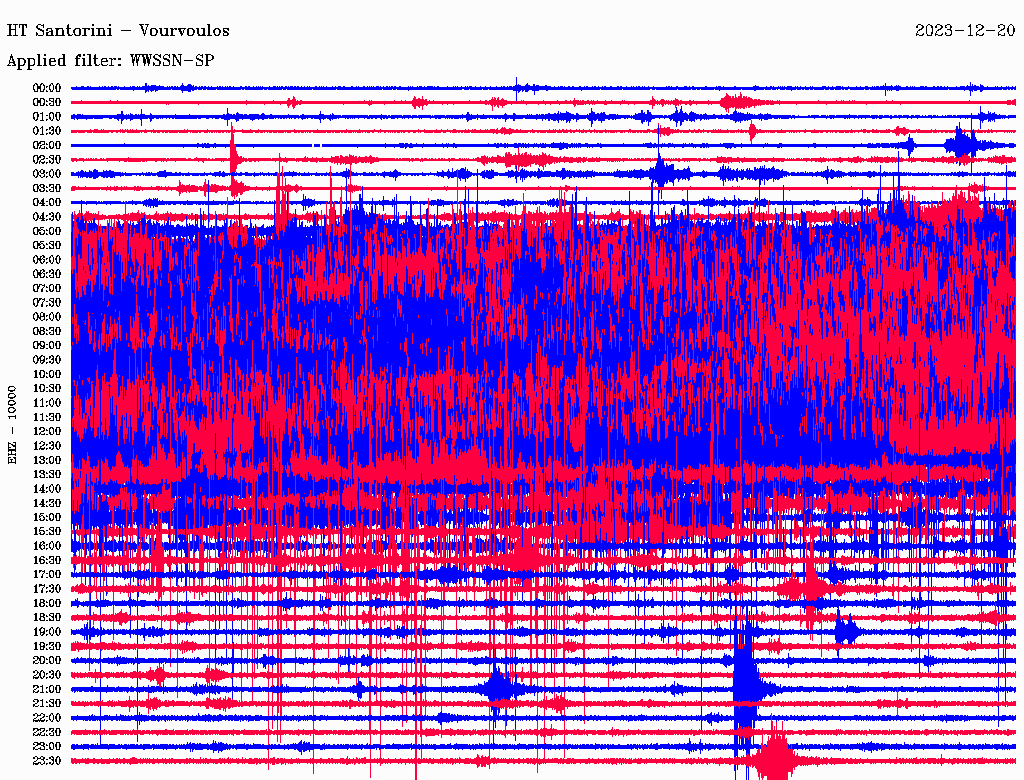Click the 23:30 time label
This screenshot has width=1024, height=780.
point(47,761)
